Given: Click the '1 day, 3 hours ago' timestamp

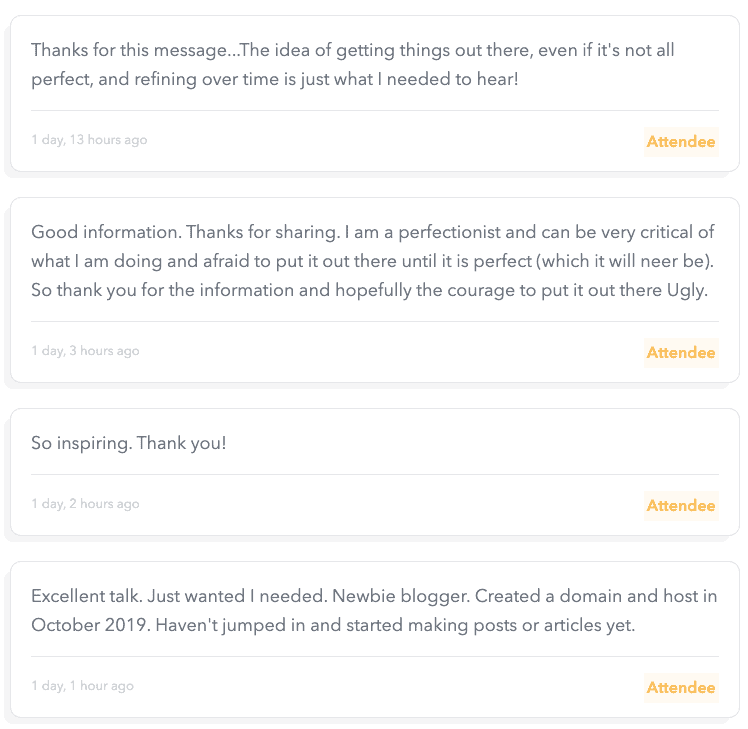Looking at the screenshot, I should click(x=85, y=351).
